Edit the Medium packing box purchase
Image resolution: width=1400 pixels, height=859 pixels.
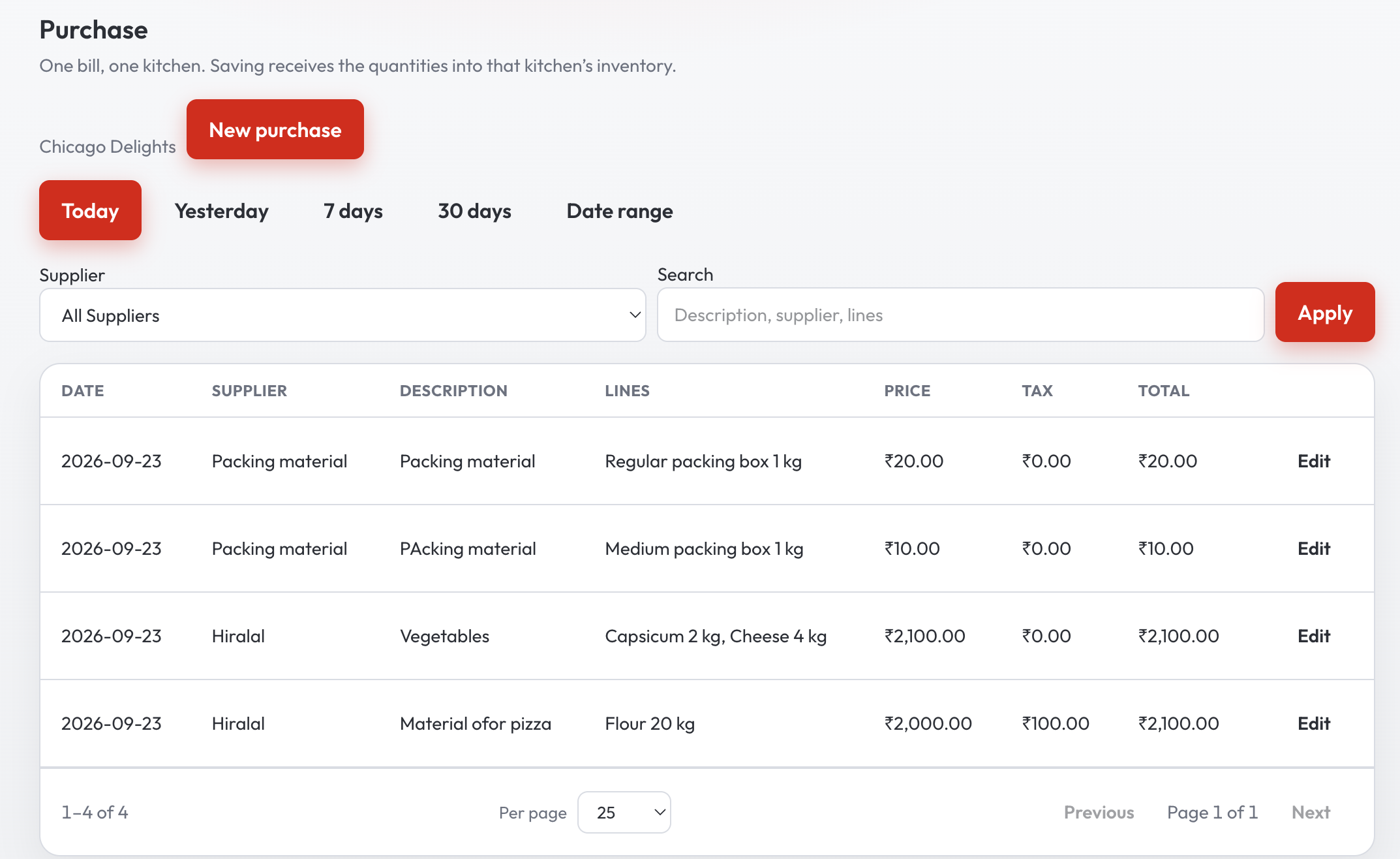pos(1313,548)
